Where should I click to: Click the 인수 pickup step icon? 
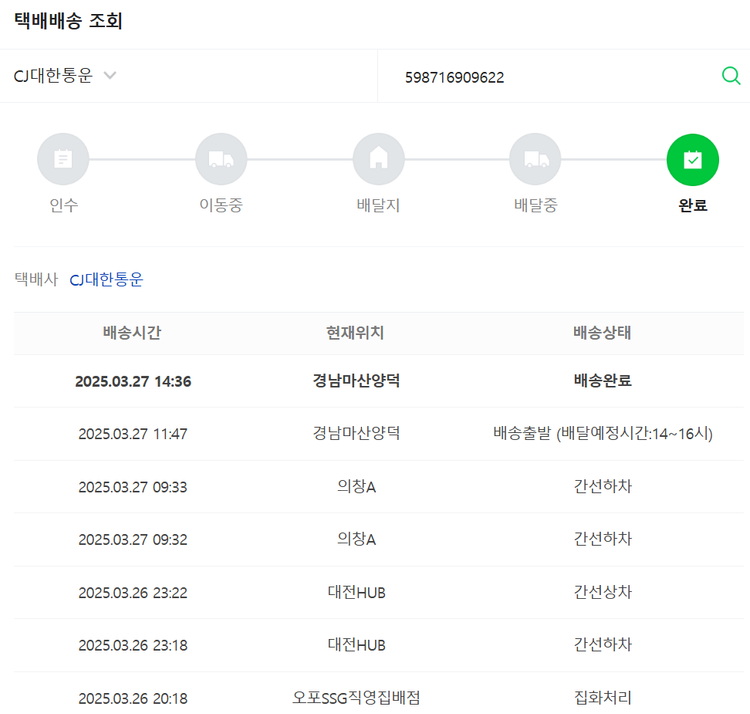click(x=63, y=159)
